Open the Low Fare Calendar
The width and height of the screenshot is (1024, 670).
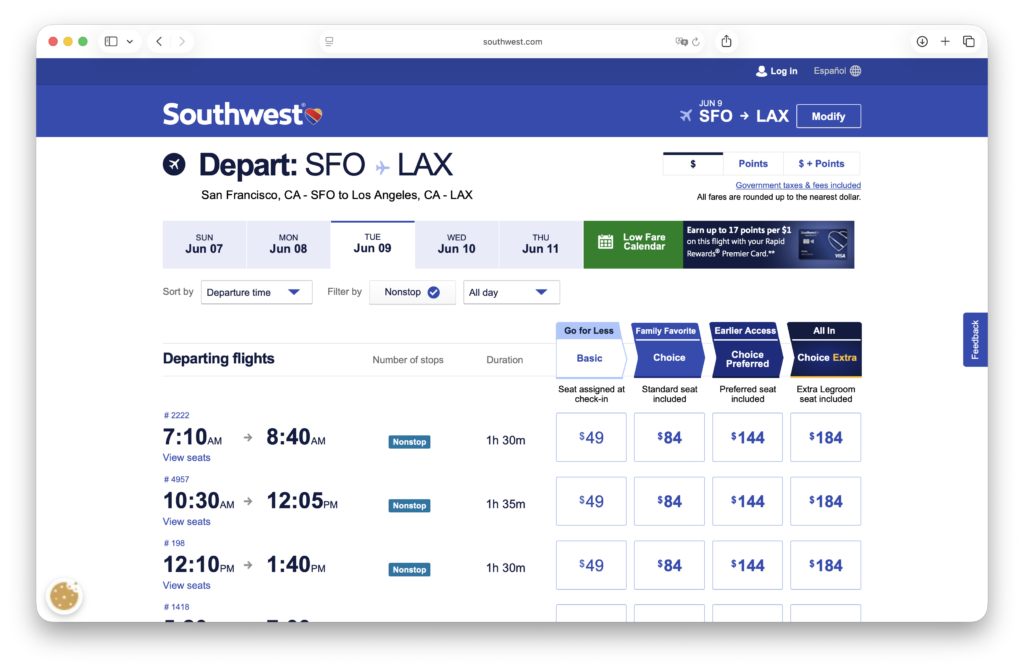tap(632, 243)
